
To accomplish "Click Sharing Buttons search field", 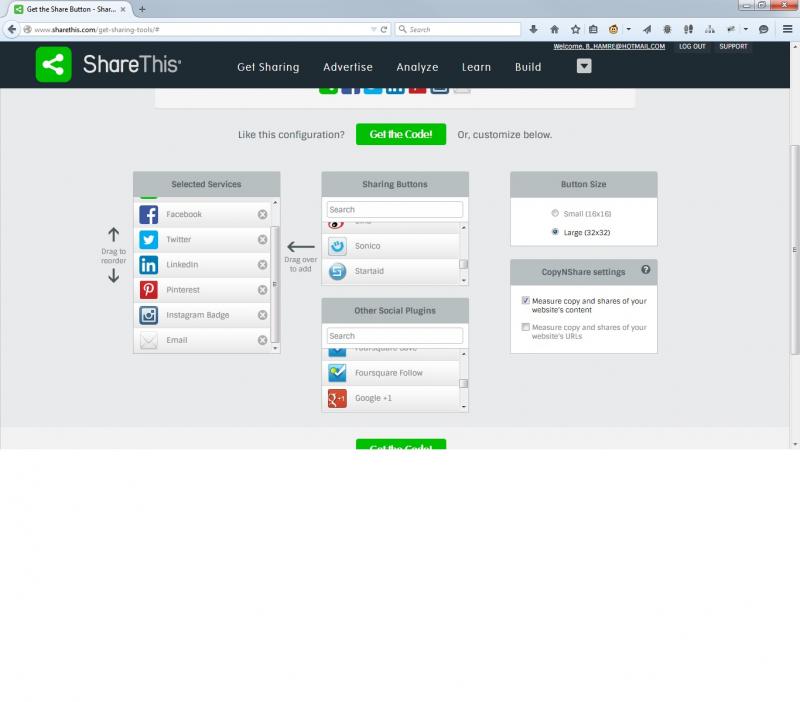I will tap(394, 210).
